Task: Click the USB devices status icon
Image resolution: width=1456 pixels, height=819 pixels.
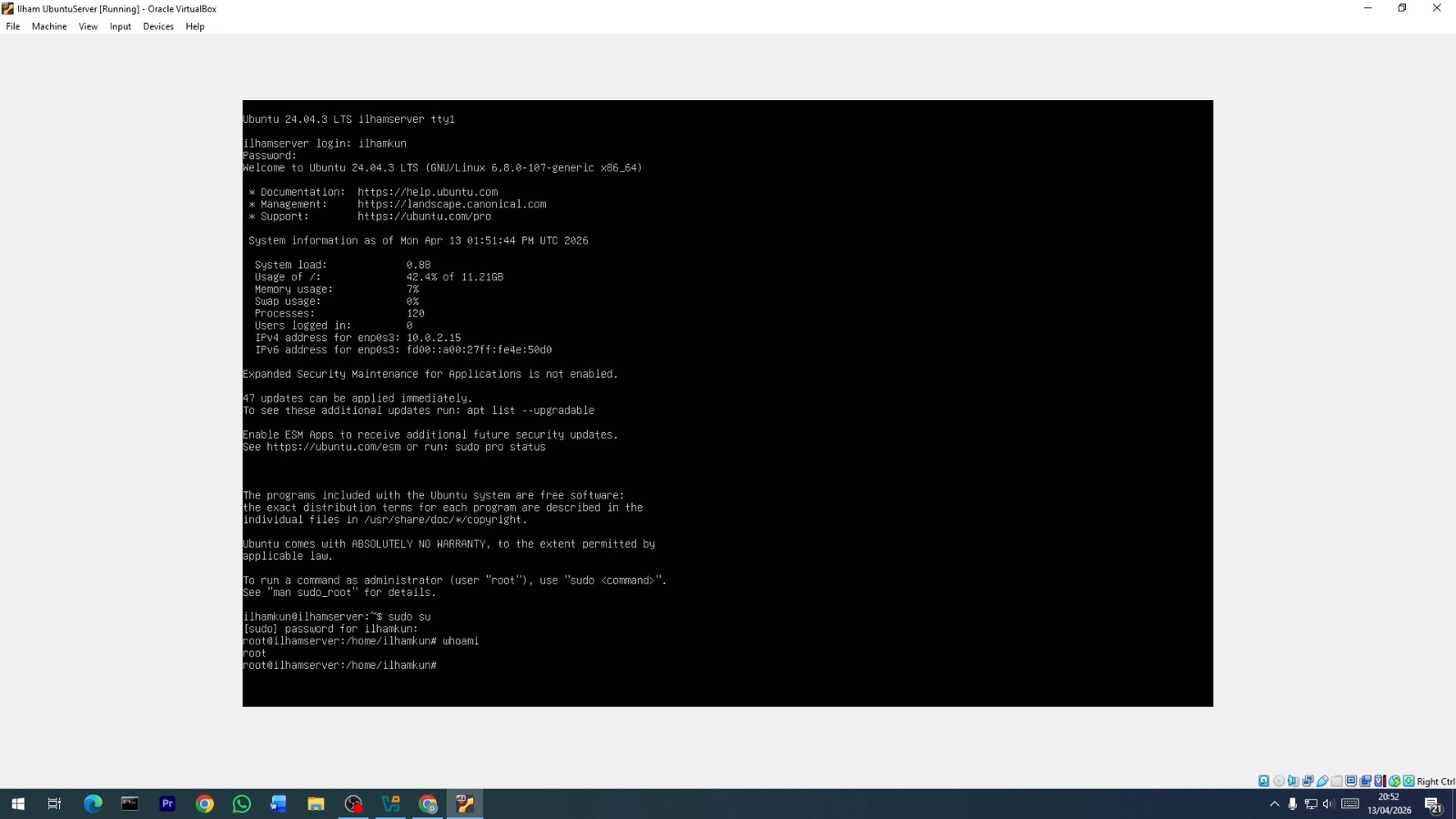Action: point(1322,781)
